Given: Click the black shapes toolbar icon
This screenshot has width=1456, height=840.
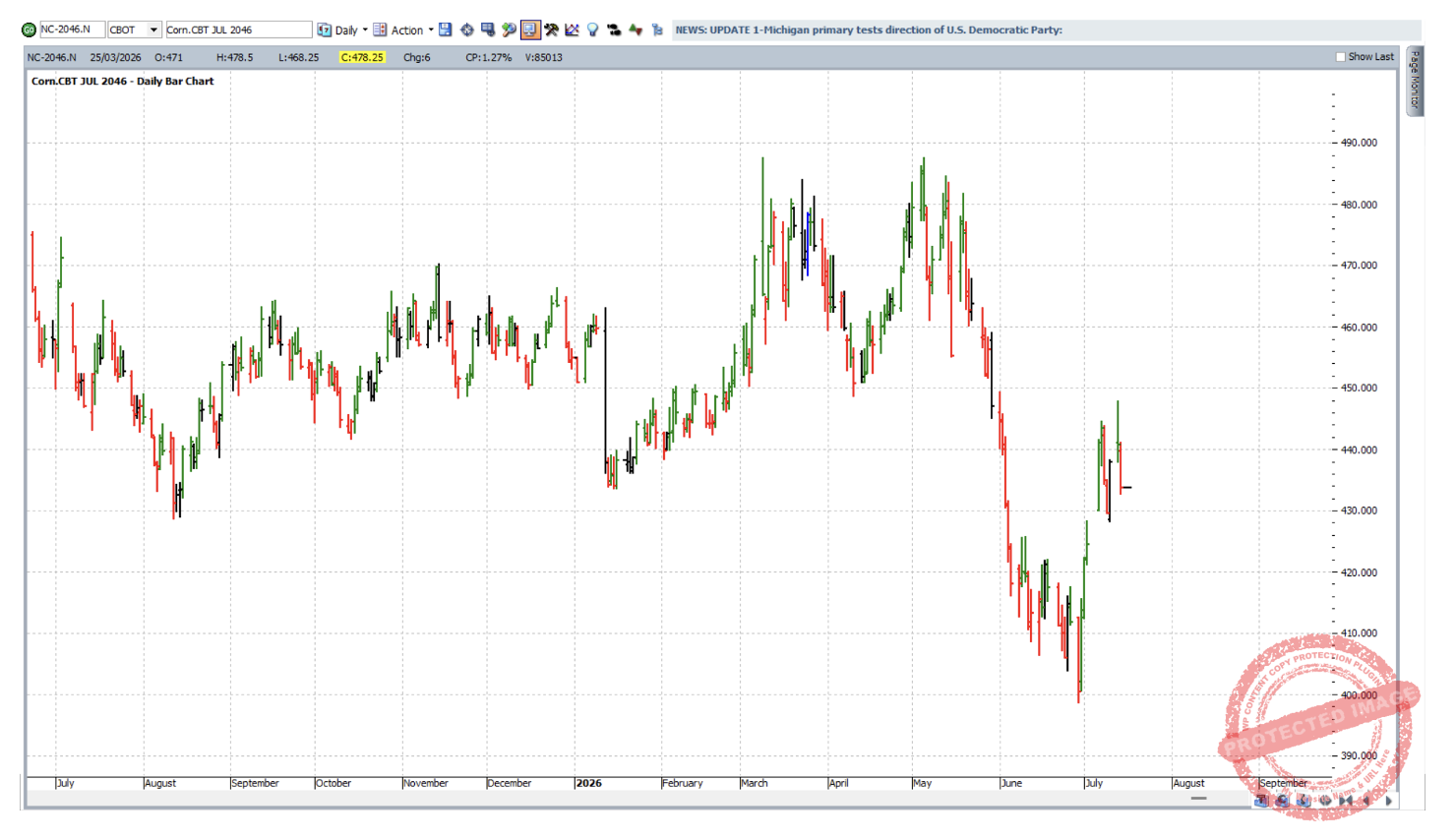Looking at the screenshot, I should 614,30.
